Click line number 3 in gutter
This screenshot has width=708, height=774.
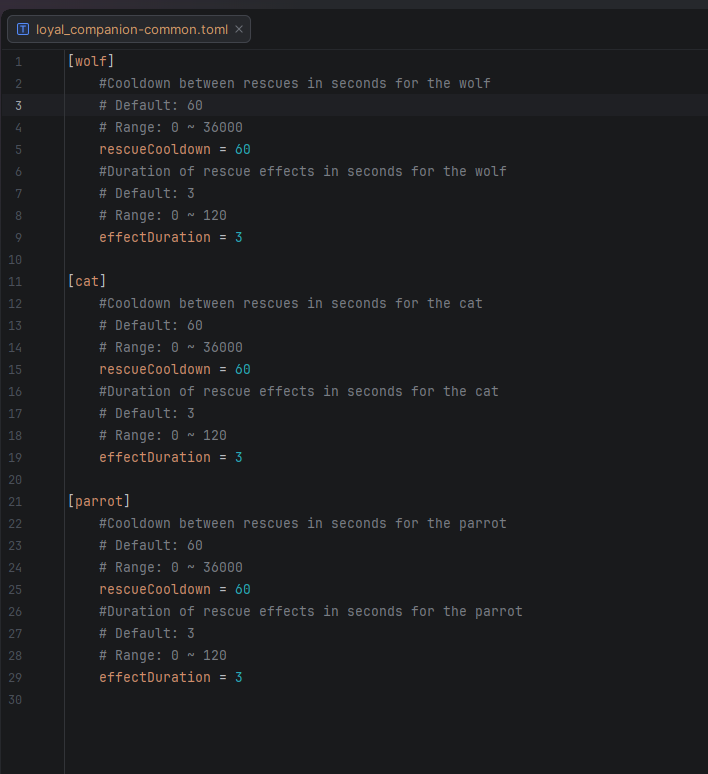(x=18, y=106)
